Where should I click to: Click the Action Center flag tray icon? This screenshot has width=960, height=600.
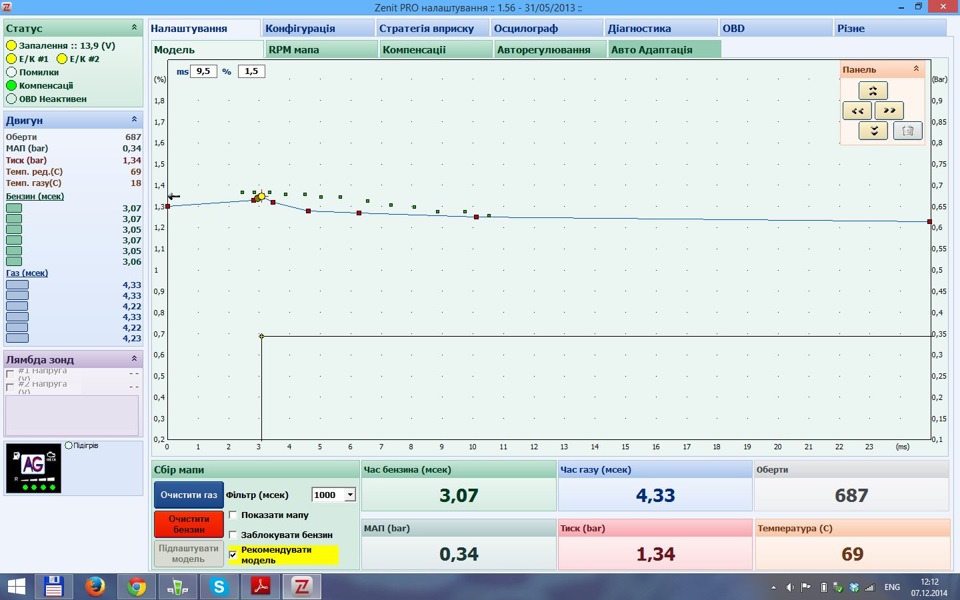coord(806,587)
